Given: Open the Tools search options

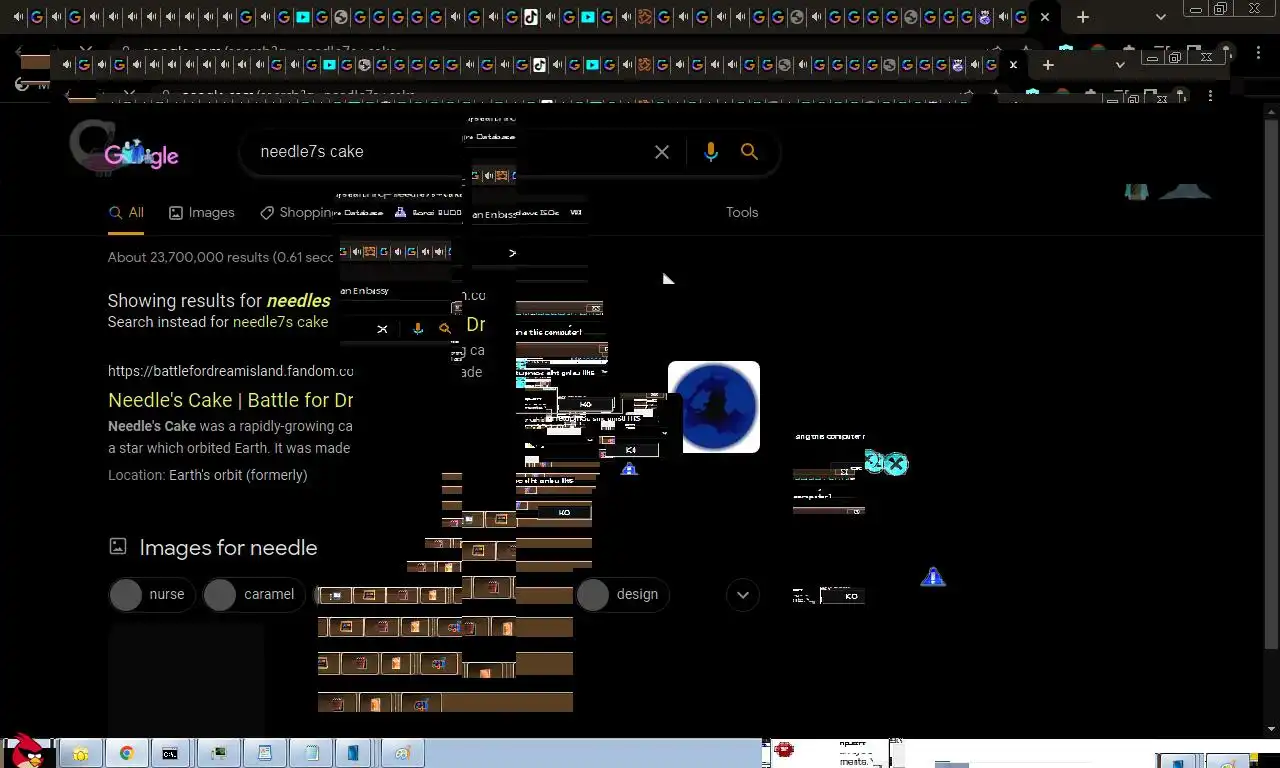Looking at the screenshot, I should pos(742,213).
